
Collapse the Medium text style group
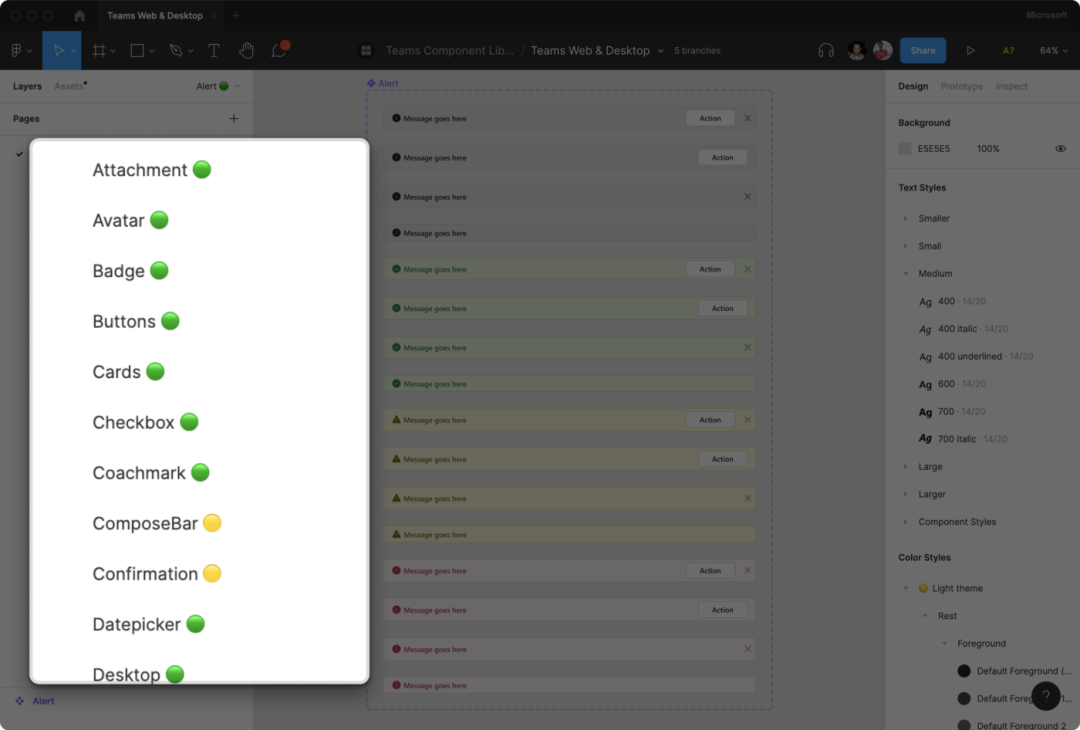(x=906, y=273)
